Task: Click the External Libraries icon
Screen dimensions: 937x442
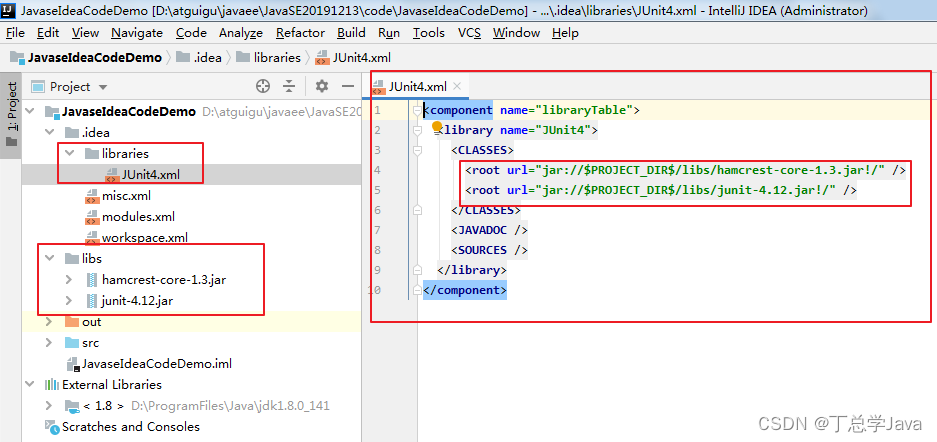Action: (x=52, y=385)
